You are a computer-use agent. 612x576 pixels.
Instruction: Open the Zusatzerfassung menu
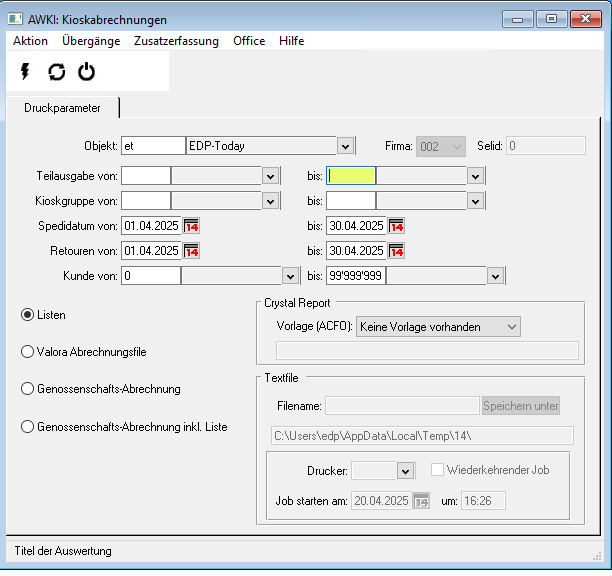(176, 41)
